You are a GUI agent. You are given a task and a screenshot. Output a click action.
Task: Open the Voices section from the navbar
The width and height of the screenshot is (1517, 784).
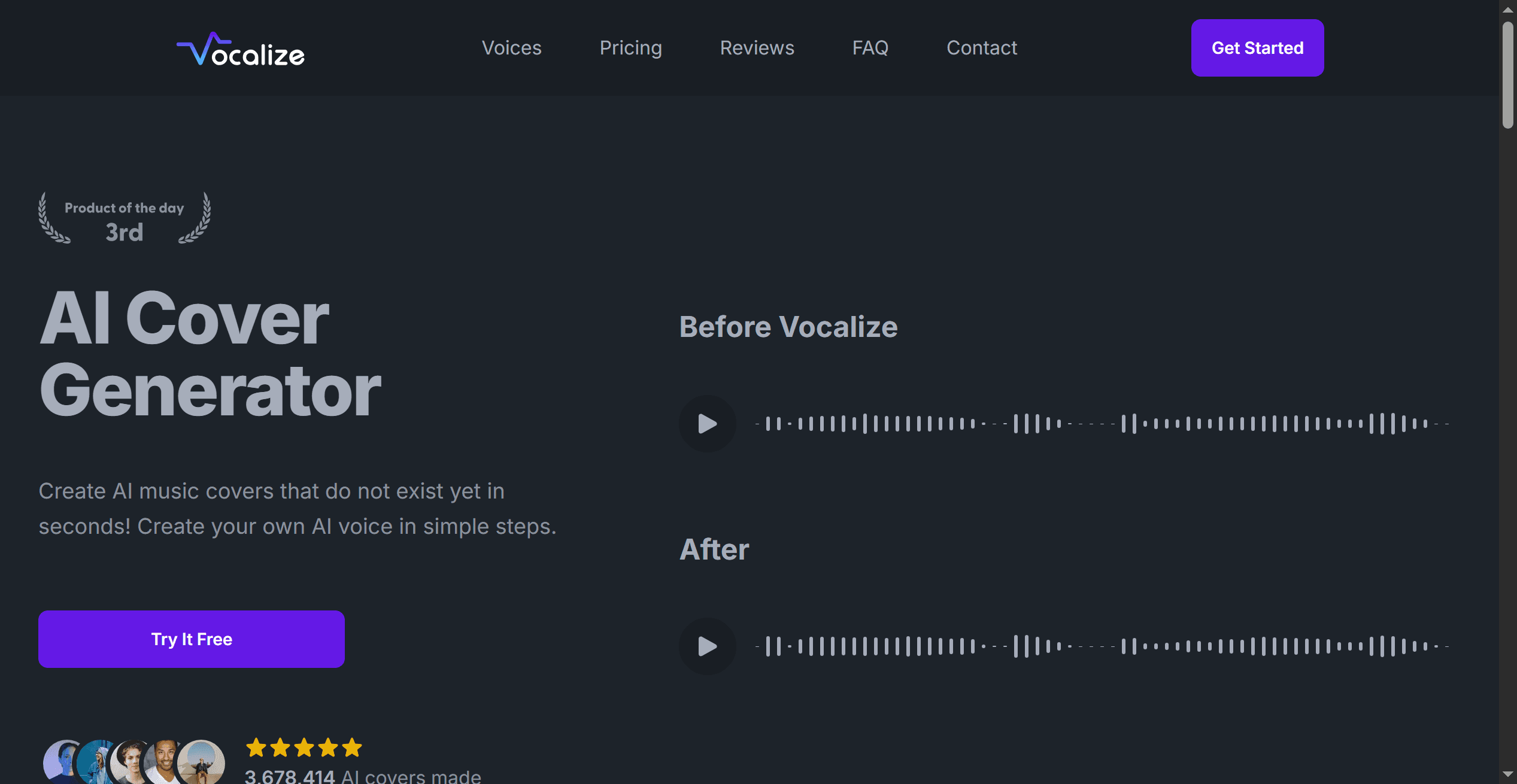[x=511, y=48]
